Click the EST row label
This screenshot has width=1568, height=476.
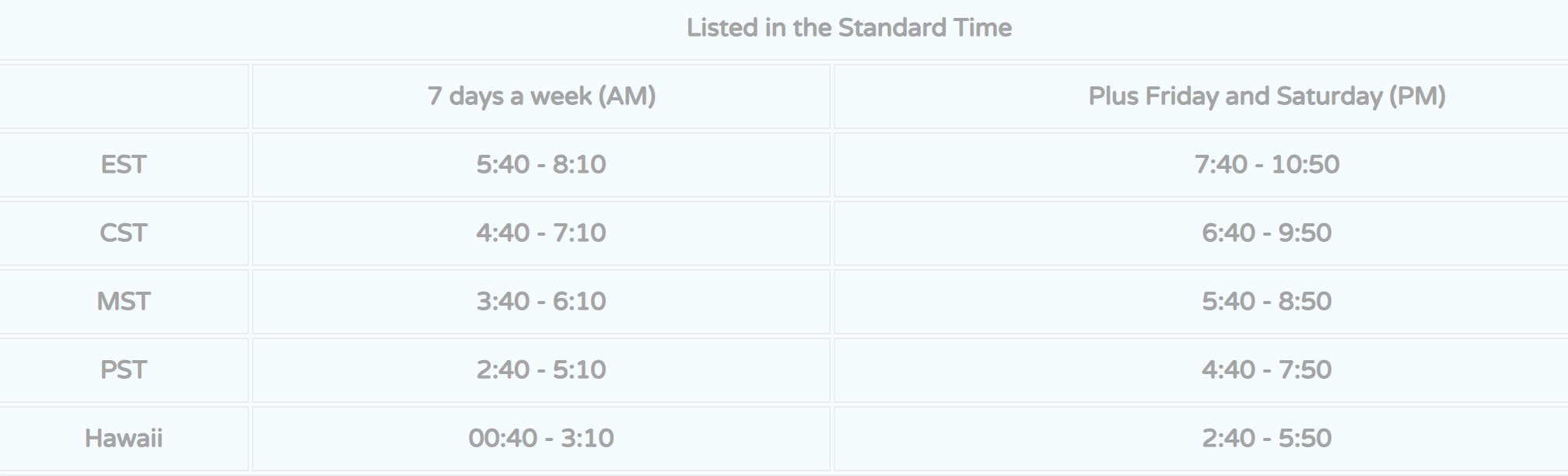point(124,165)
